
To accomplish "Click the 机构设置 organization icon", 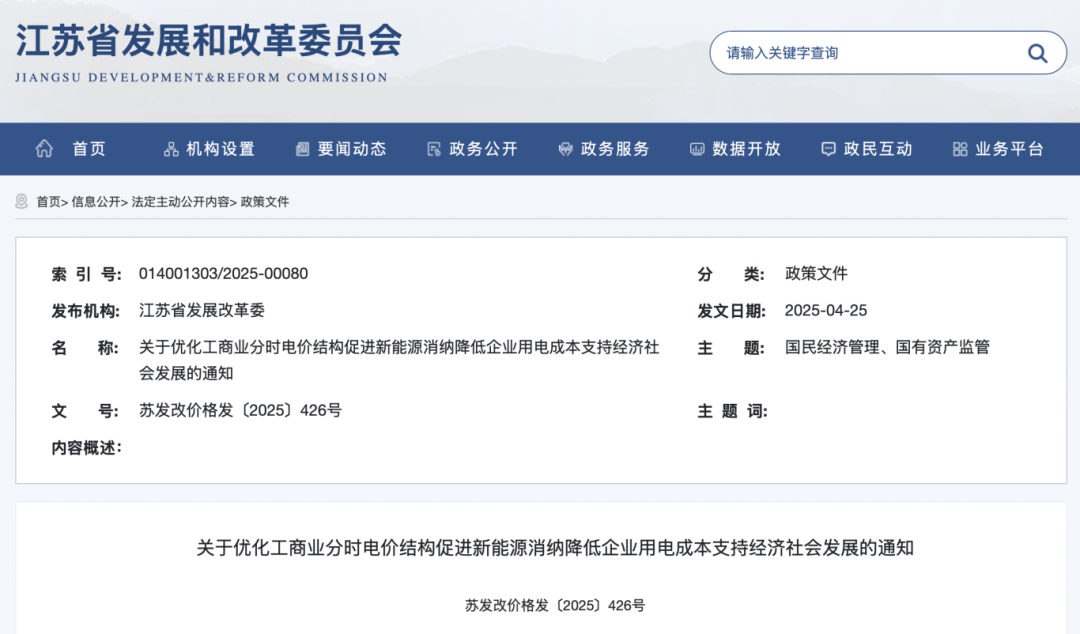I will pos(170,148).
